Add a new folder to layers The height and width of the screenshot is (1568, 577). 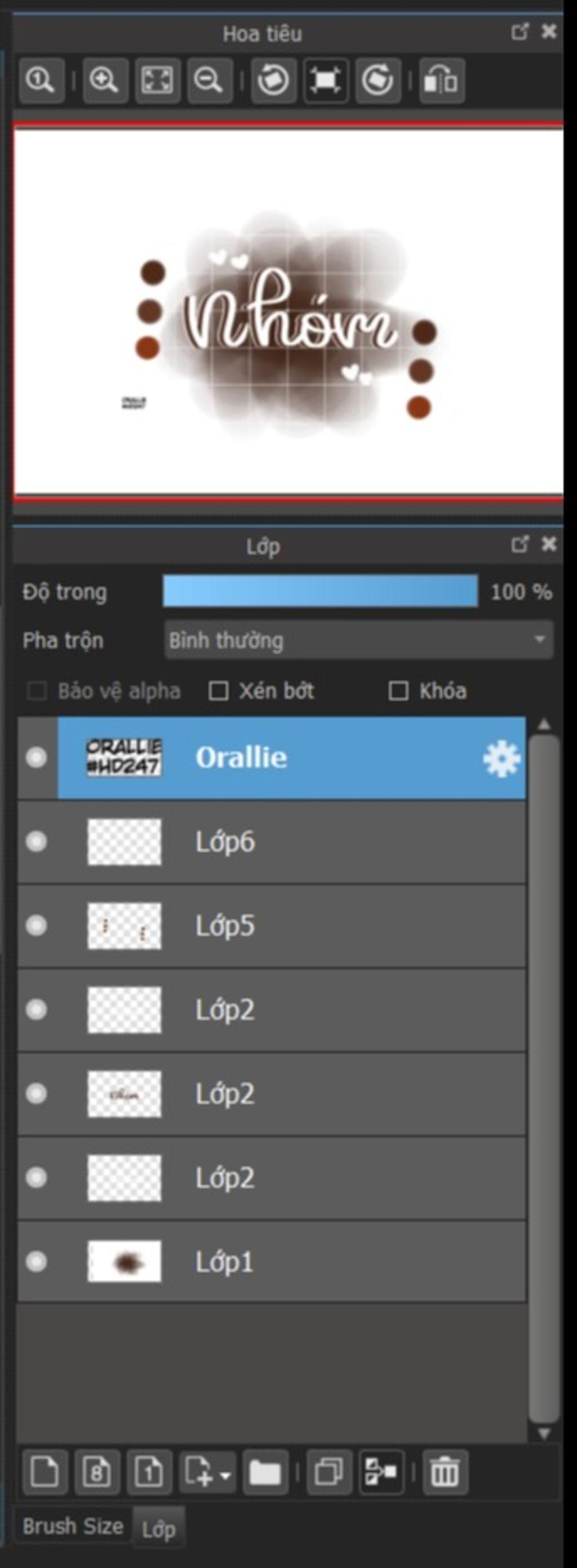pyautogui.click(x=265, y=1473)
